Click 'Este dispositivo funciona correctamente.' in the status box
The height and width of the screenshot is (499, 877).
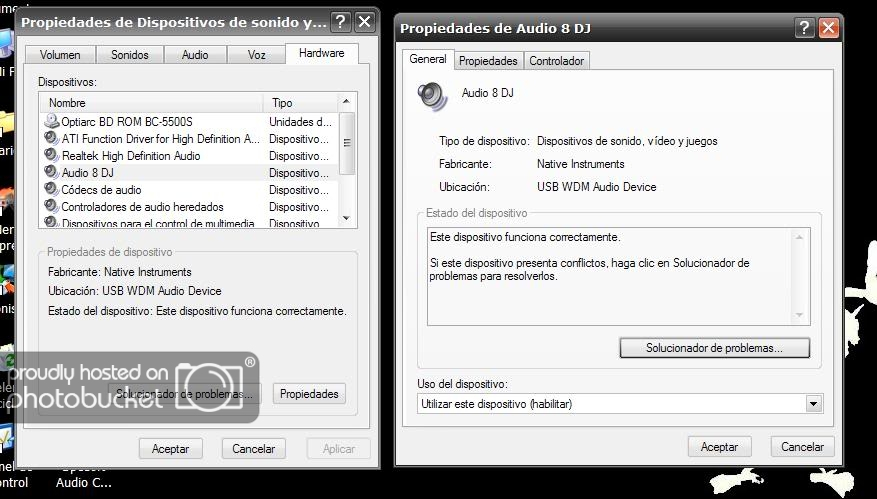click(525, 237)
